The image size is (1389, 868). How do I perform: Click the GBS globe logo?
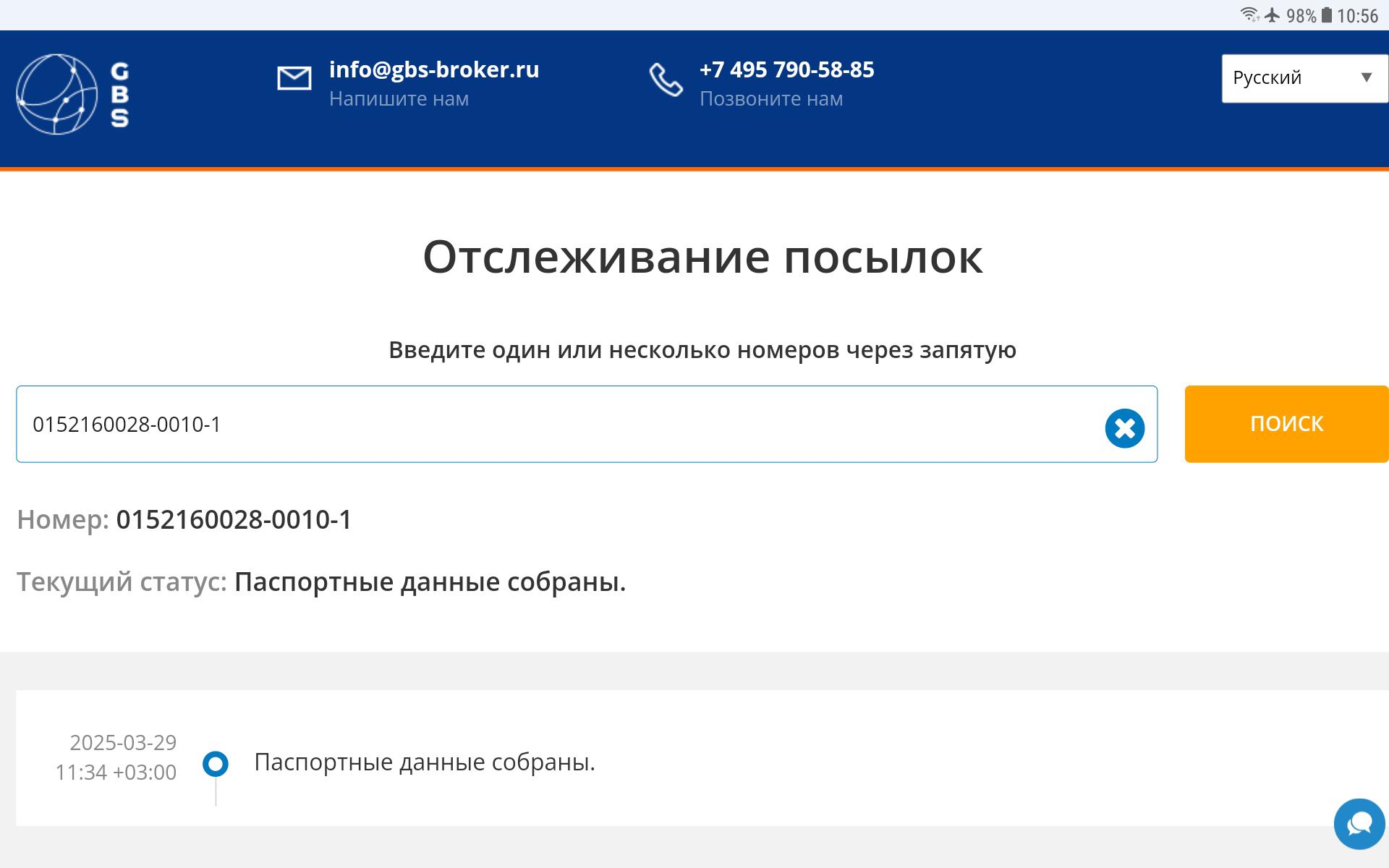click(56, 94)
